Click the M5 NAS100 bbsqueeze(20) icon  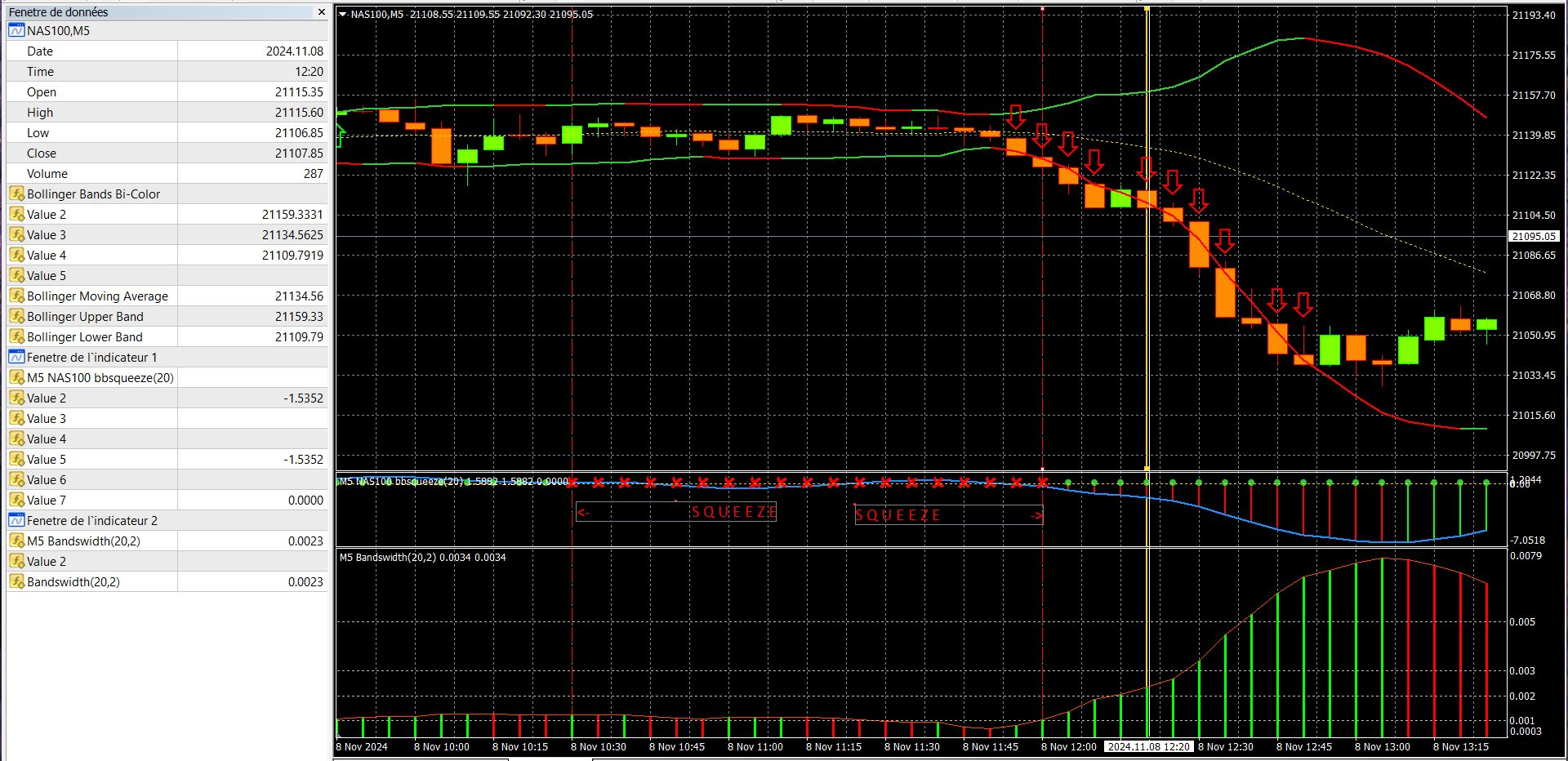[x=16, y=377]
